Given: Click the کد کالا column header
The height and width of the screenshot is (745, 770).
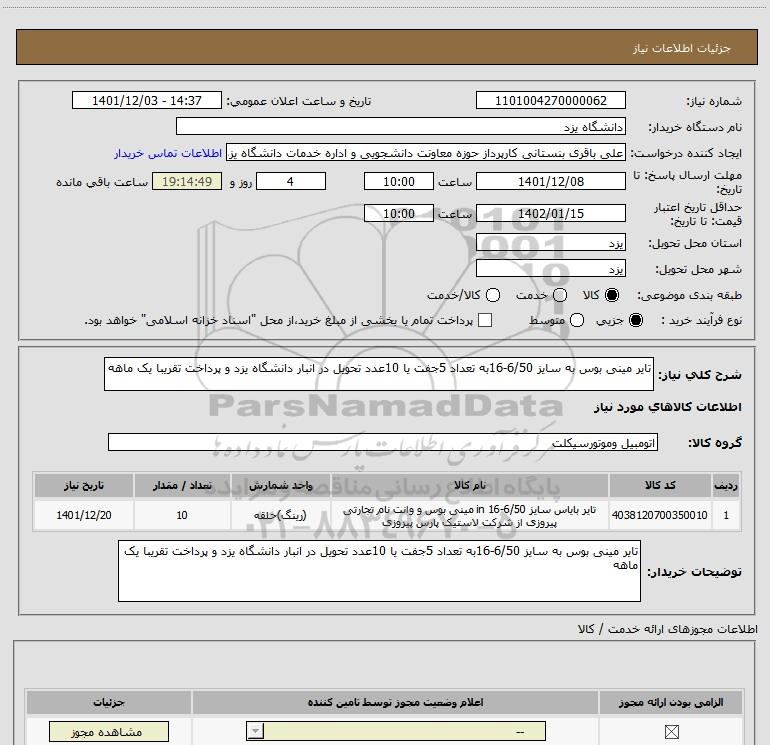Looking at the screenshot, I should coord(660,485).
